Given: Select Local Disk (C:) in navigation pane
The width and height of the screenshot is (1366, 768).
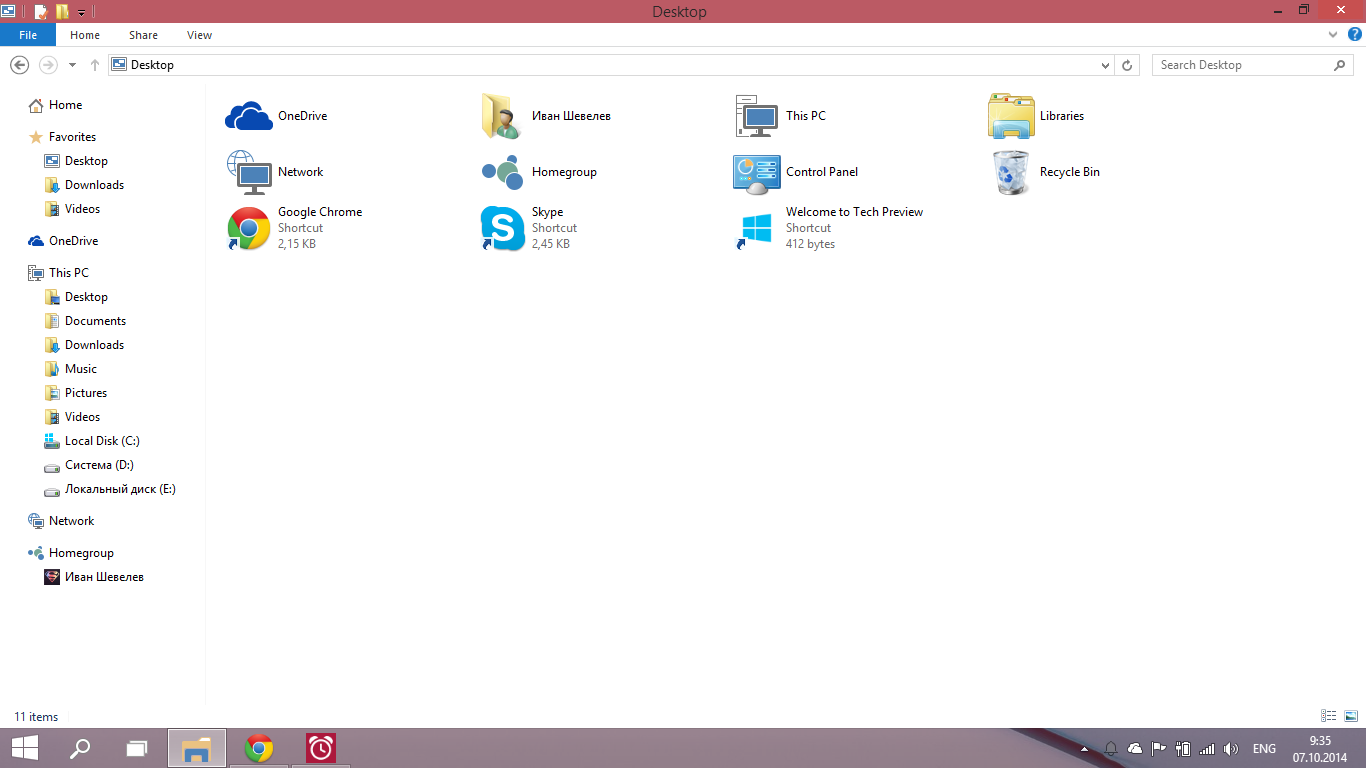Looking at the screenshot, I should coord(102,441).
